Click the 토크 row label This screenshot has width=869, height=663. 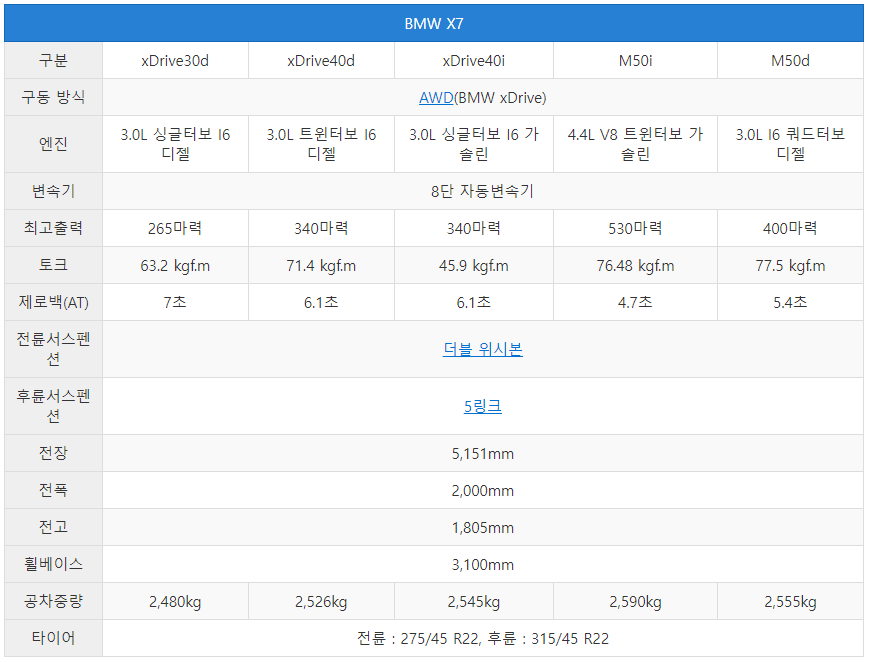coord(53,265)
